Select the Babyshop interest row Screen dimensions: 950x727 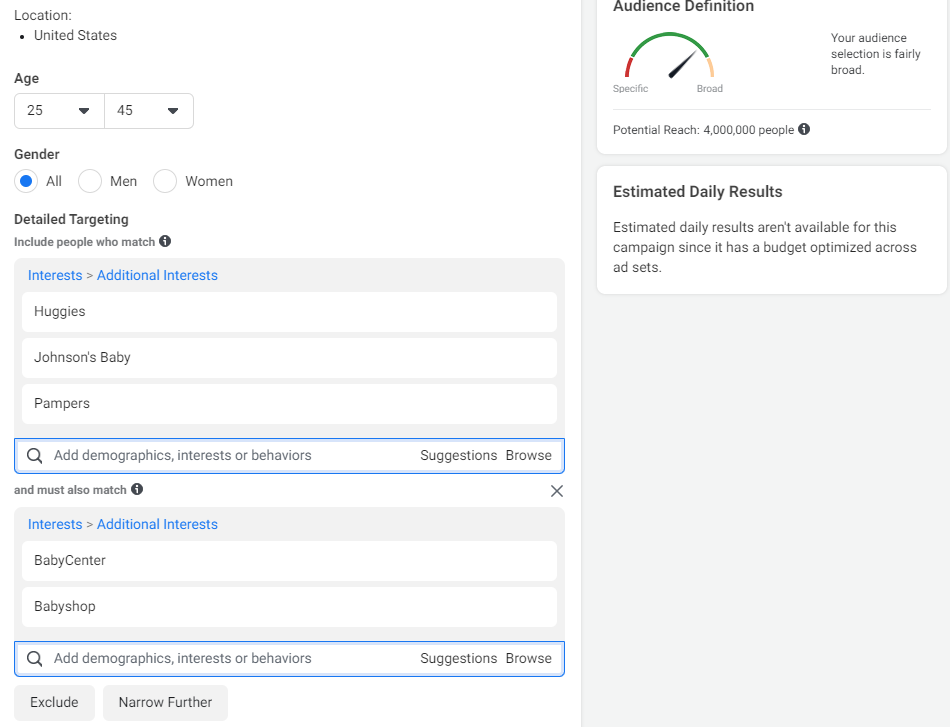(x=289, y=606)
